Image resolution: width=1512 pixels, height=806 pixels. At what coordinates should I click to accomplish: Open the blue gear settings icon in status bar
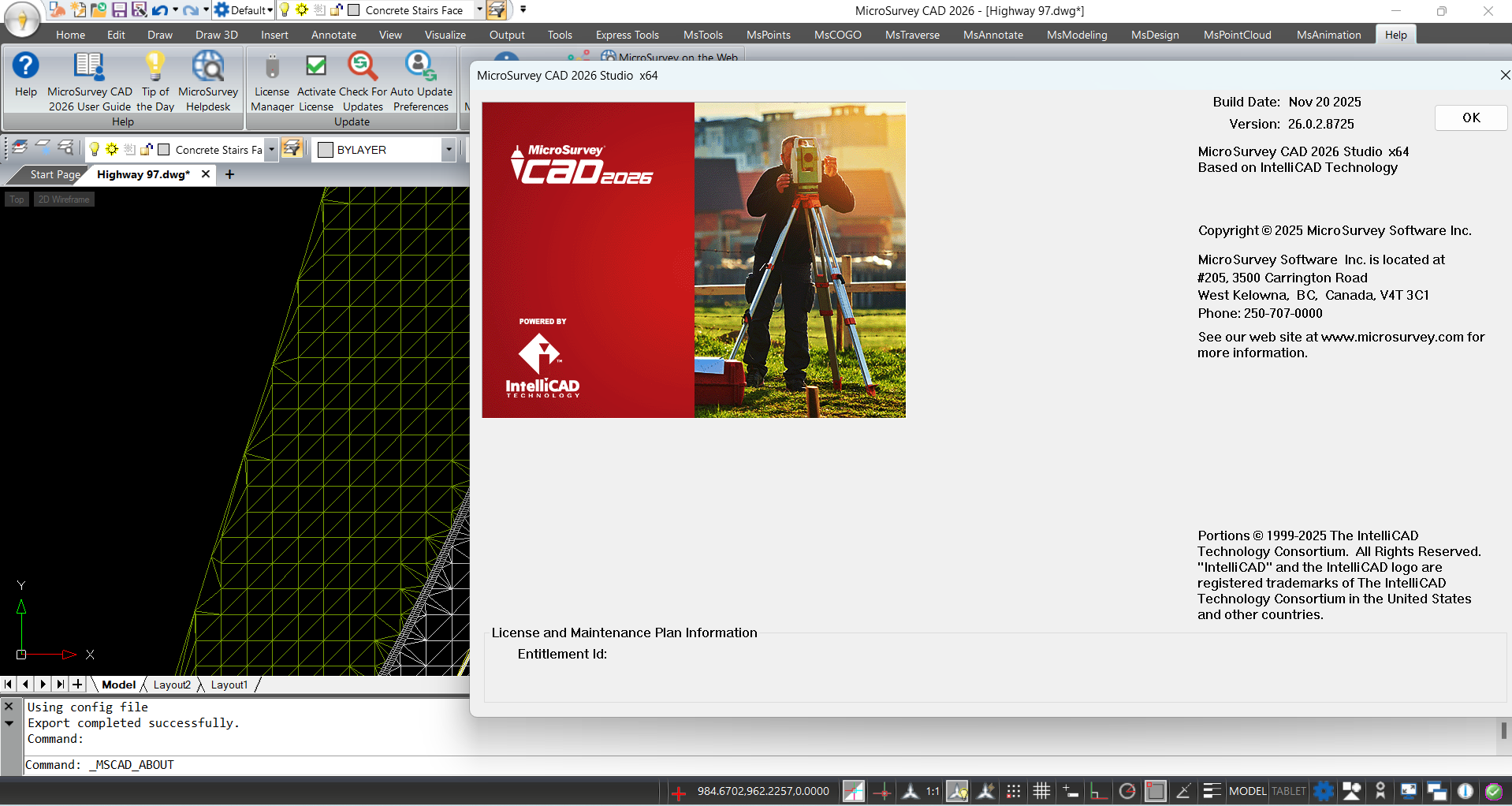pyautogui.click(x=1324, y=791)
